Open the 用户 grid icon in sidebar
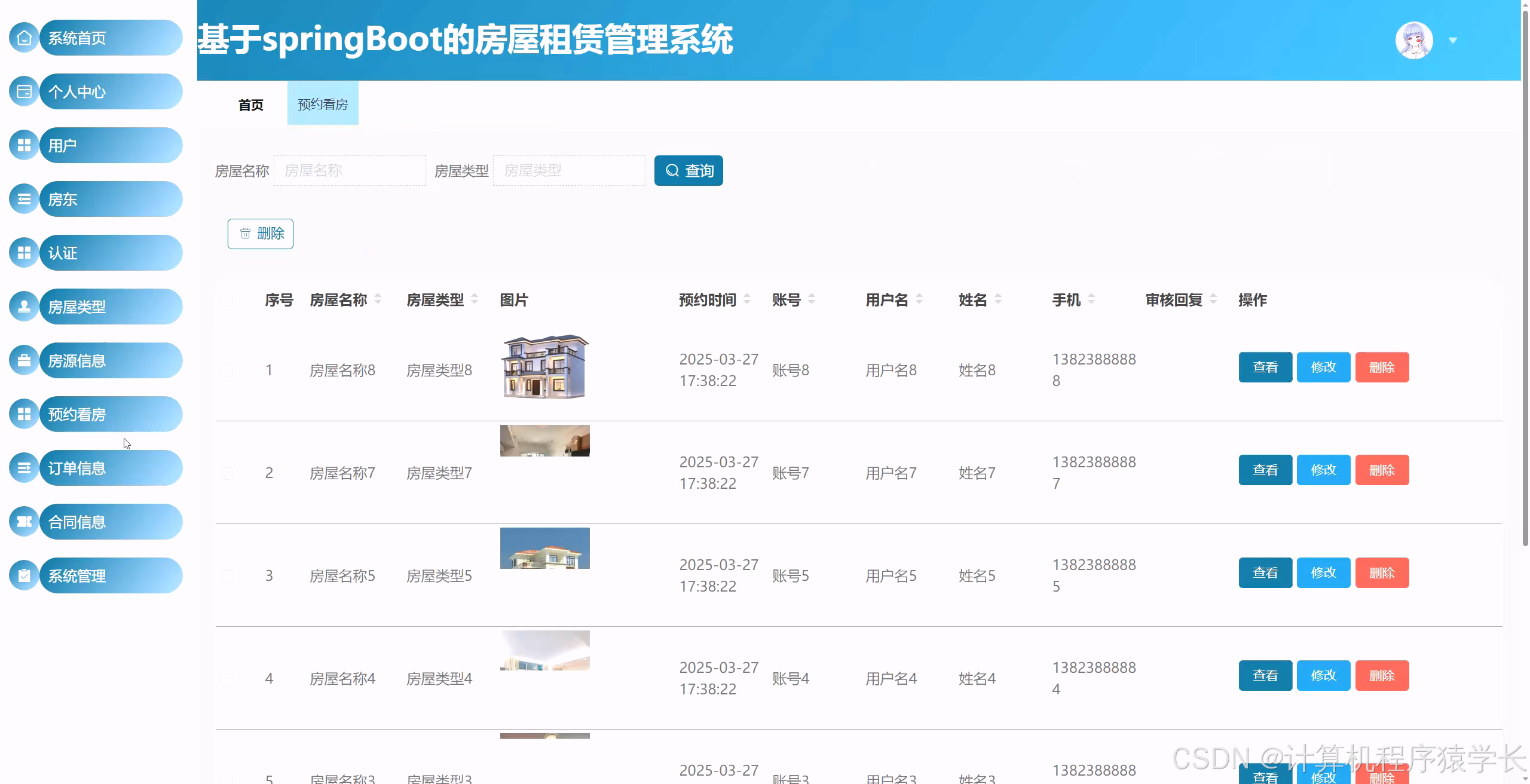 [24, 145]
